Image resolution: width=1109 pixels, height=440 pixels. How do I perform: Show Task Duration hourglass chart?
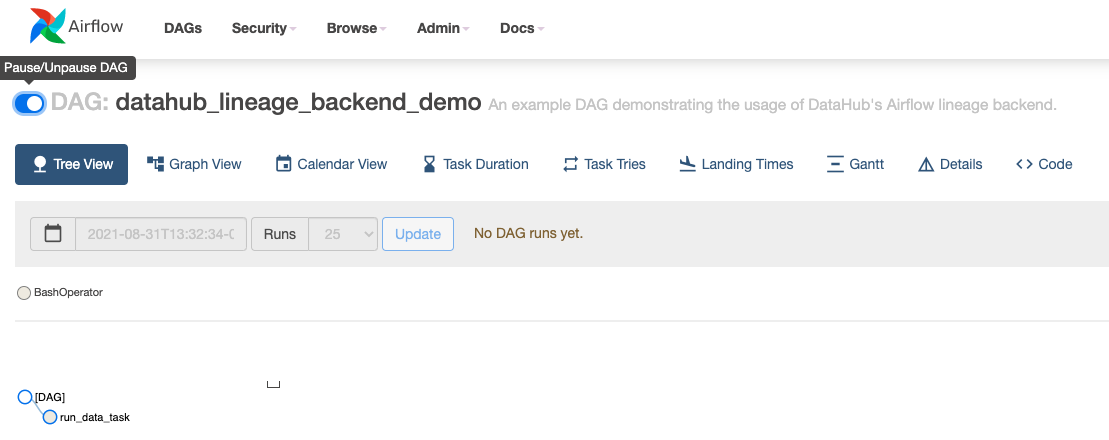[475, 164]
